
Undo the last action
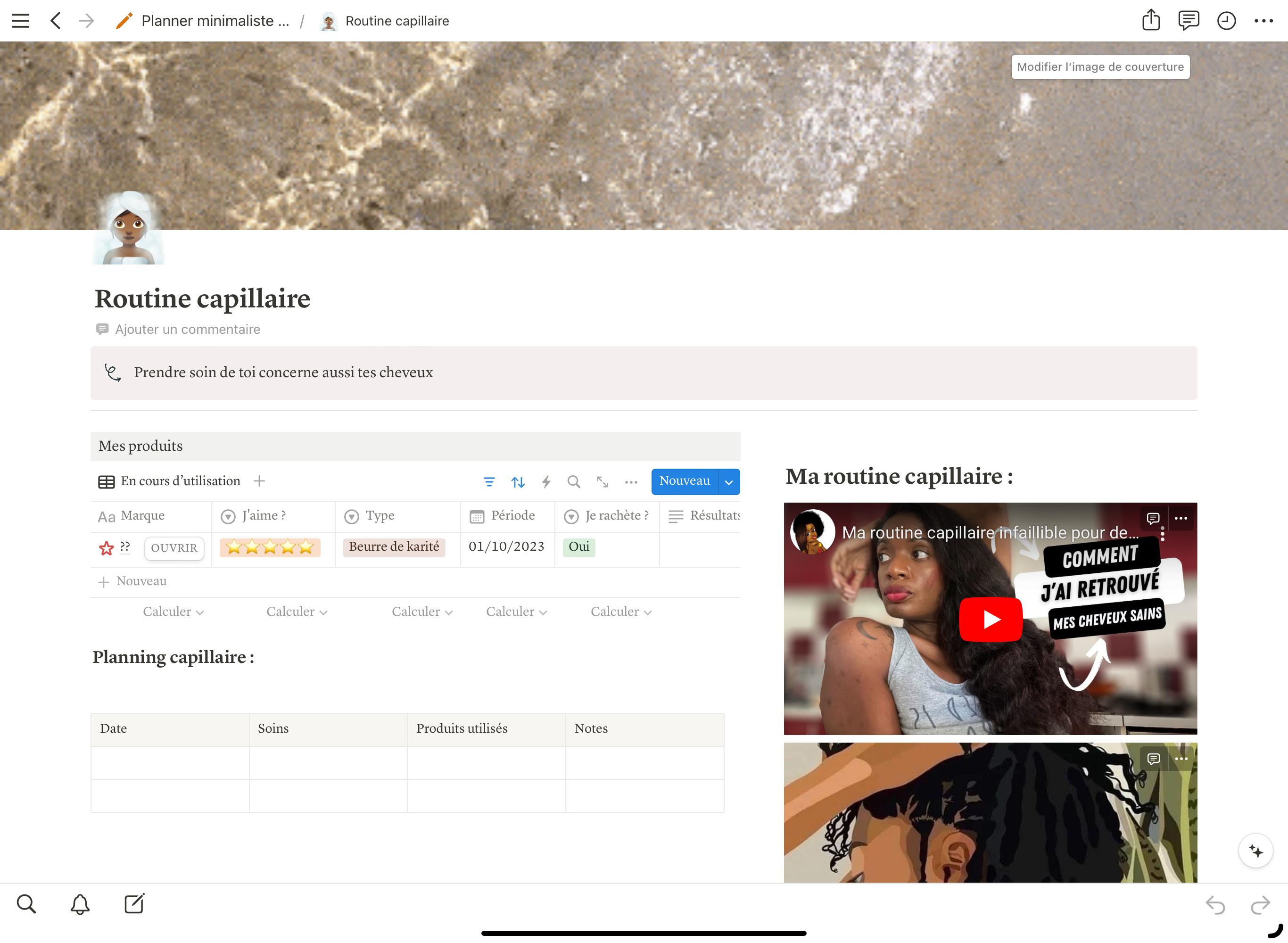point(1215,905)
